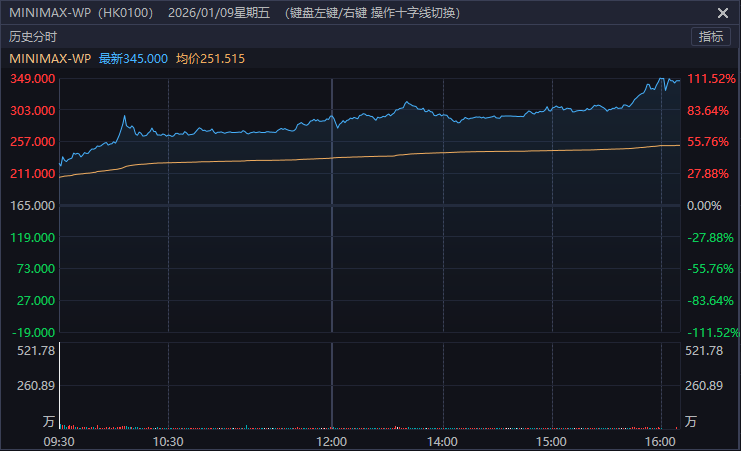Click the 最新 345.000 latest price readout
This screenshot has width=741, height=451.
point(133,59)
